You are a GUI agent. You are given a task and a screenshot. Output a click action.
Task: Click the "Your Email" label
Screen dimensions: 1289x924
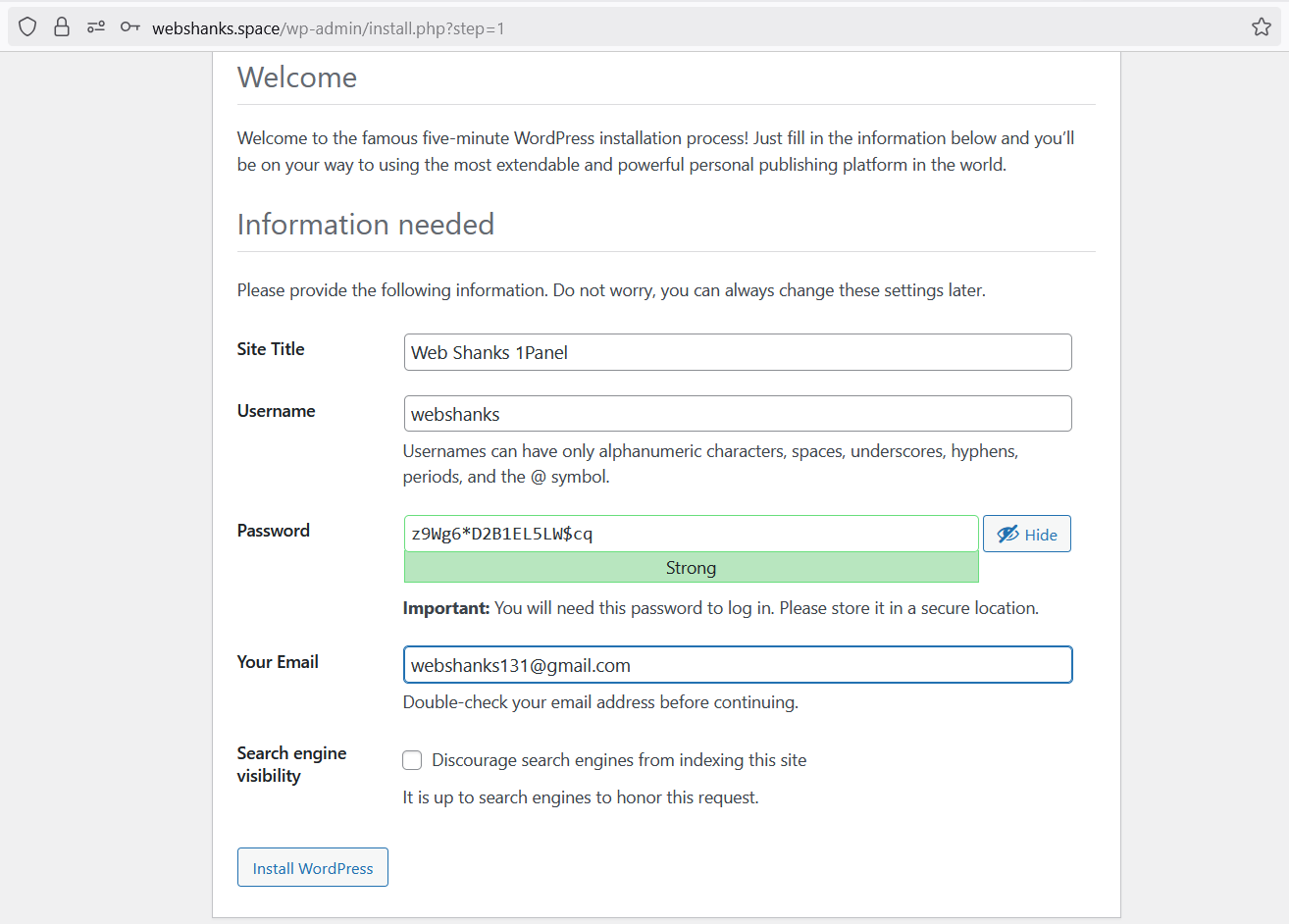tap(278, 662)
